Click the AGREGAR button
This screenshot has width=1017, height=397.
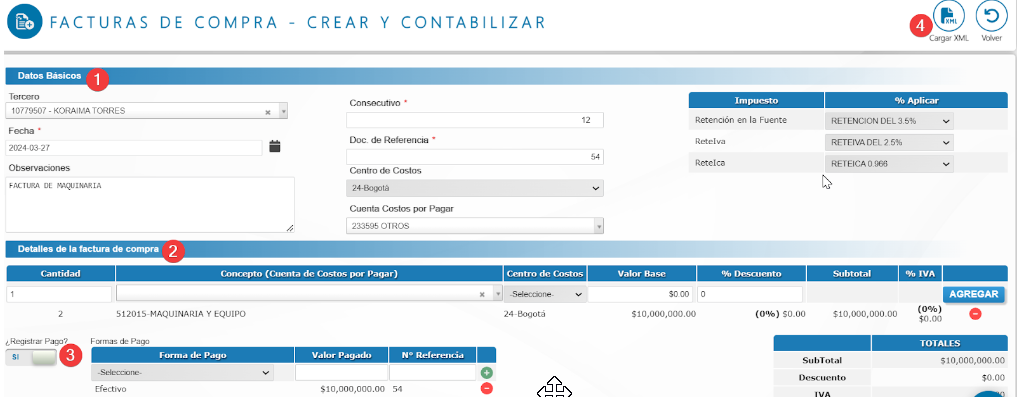click(974, 294)
